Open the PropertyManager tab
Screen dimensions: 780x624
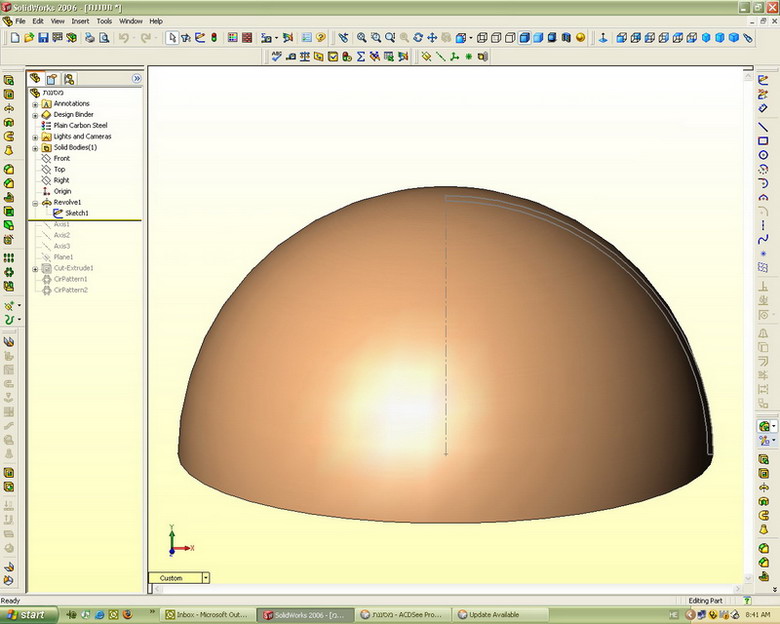52,78
